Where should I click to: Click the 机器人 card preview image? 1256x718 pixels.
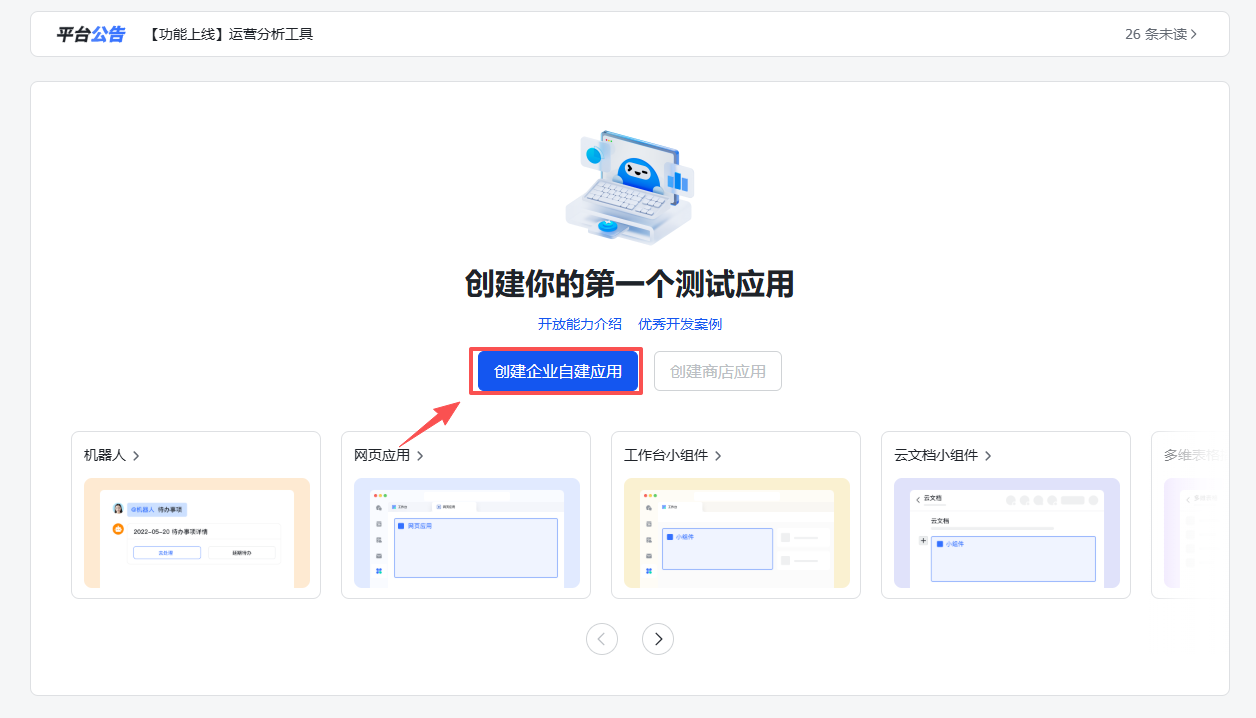point(196,533)
